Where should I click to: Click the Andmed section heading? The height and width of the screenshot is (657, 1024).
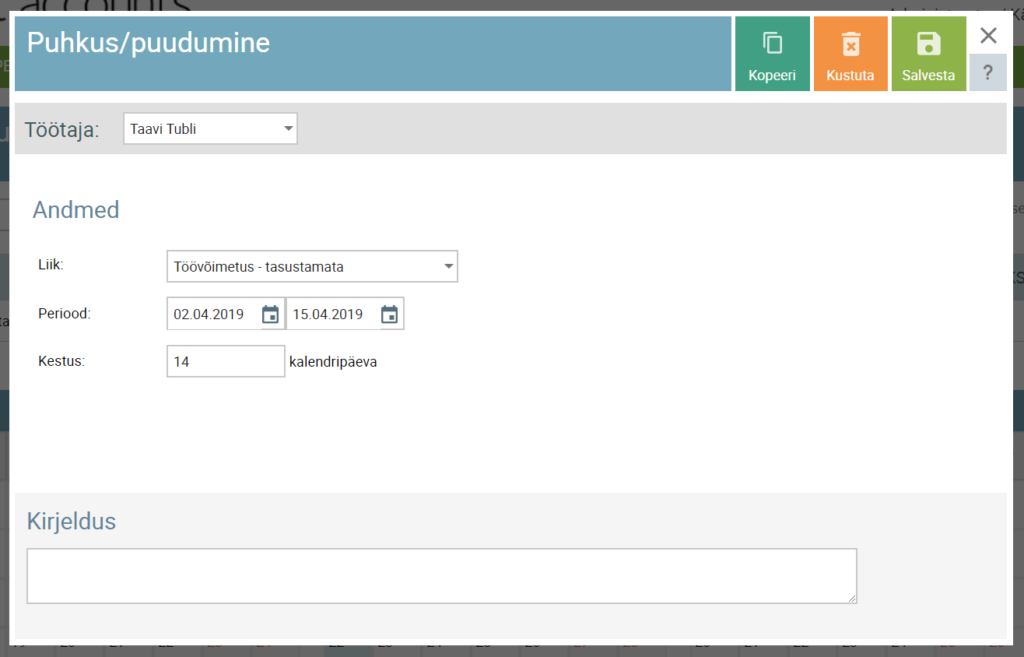pyautogui.click(x=76, y=210)
